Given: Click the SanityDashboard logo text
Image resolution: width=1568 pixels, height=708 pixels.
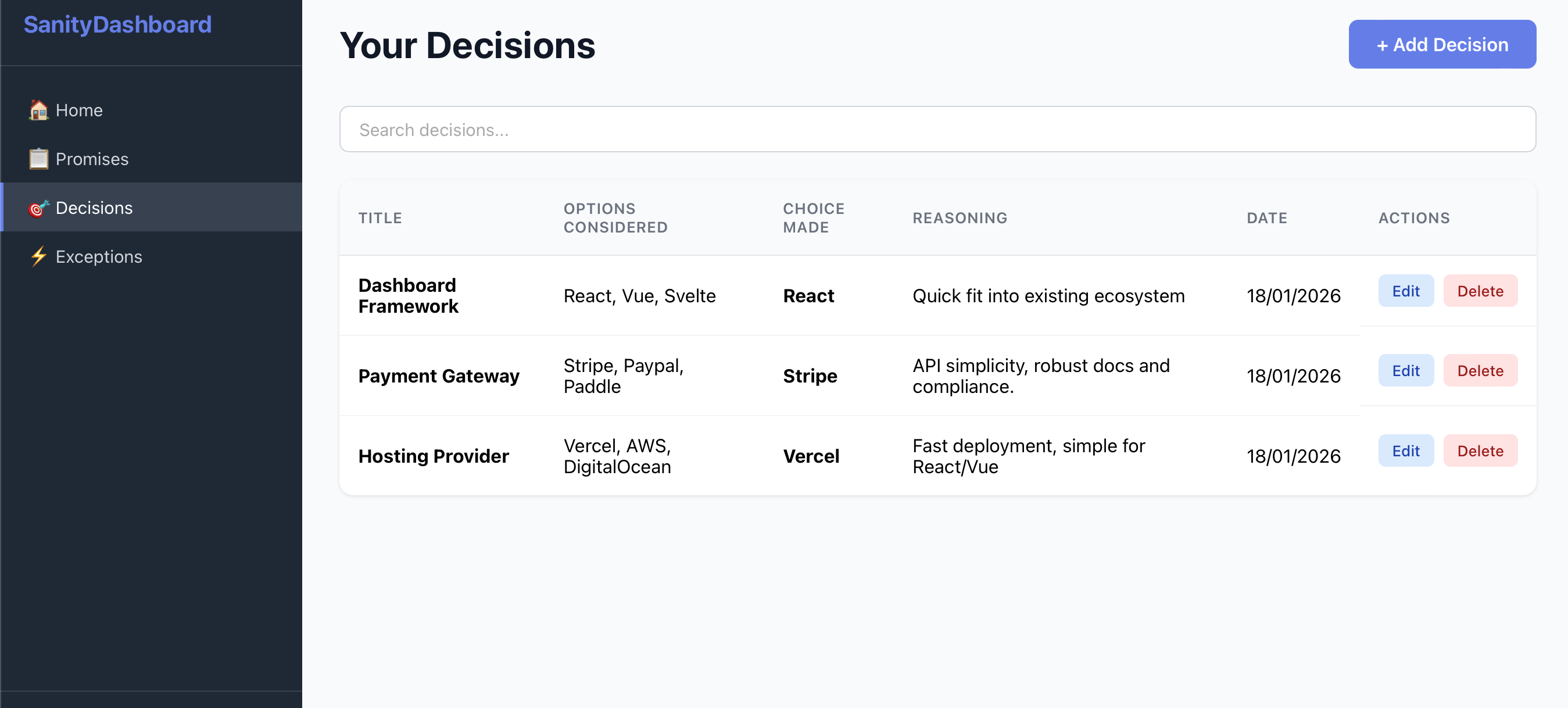Looking at the screenshot, I should pos(117,24).
